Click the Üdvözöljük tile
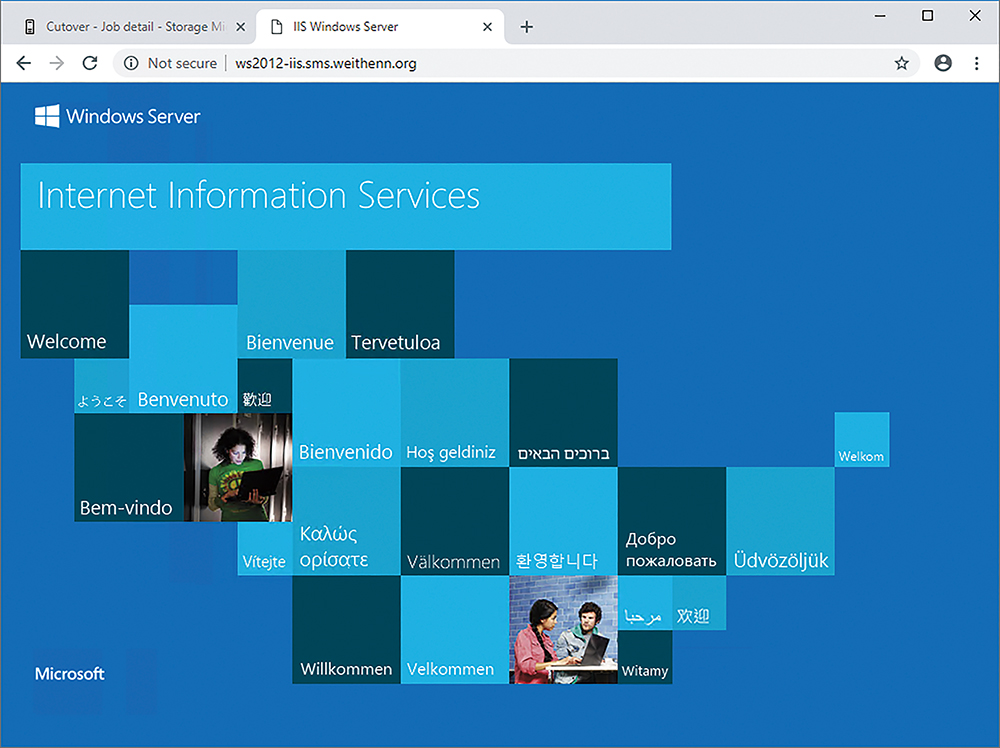The image size is (1000, 748). click(x=780, y=521)
